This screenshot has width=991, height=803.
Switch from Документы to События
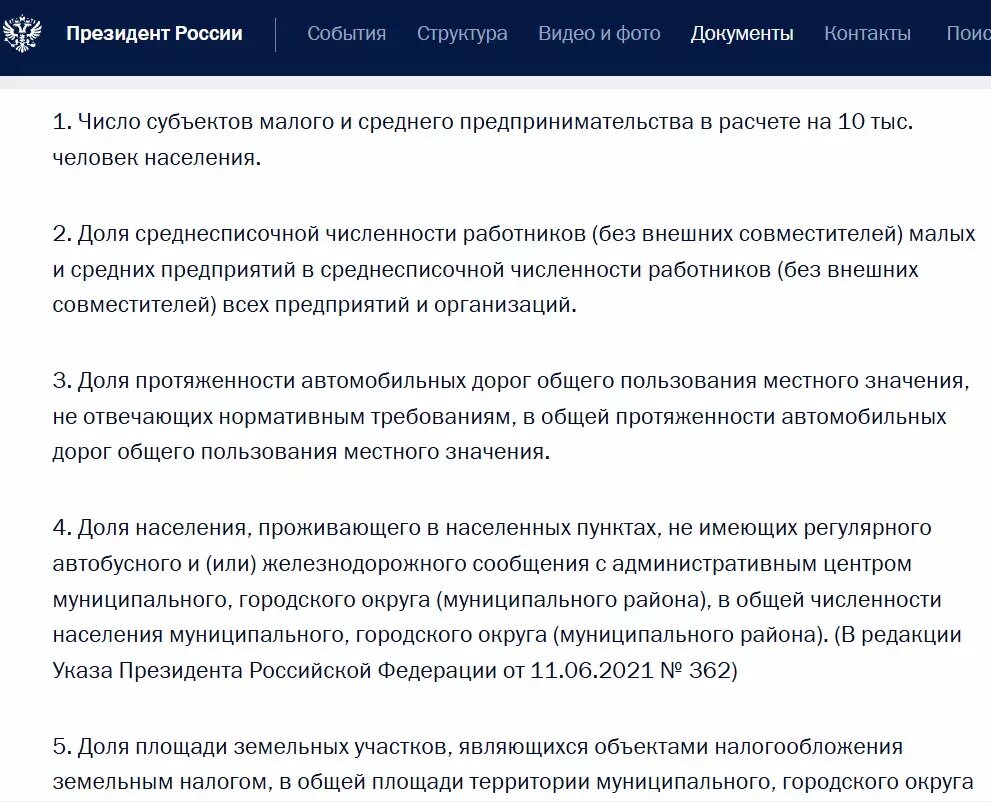[x=347, y=33]
